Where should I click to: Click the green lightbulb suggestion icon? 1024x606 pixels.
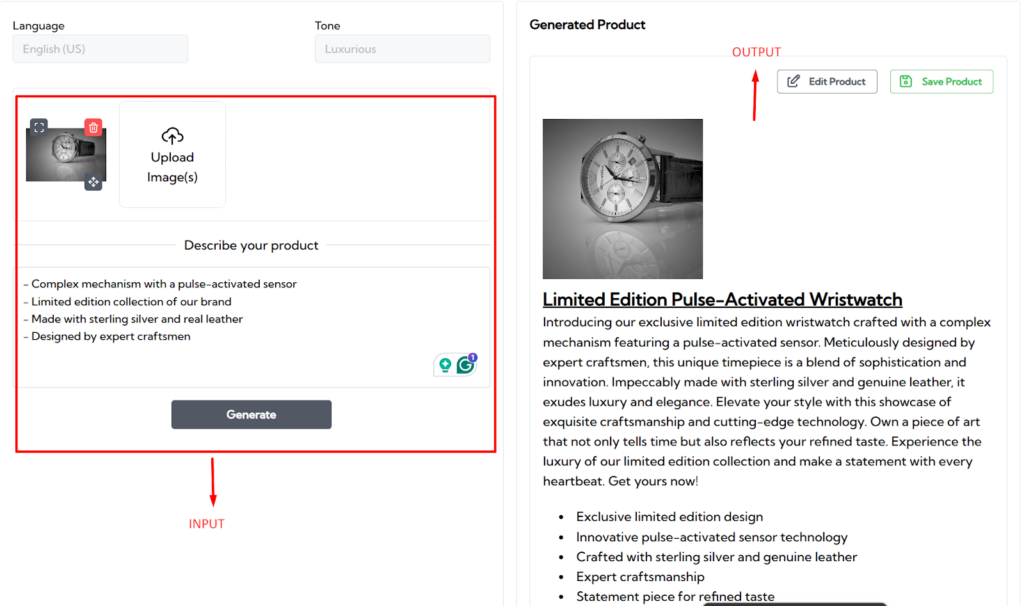(x=445, y=364)
